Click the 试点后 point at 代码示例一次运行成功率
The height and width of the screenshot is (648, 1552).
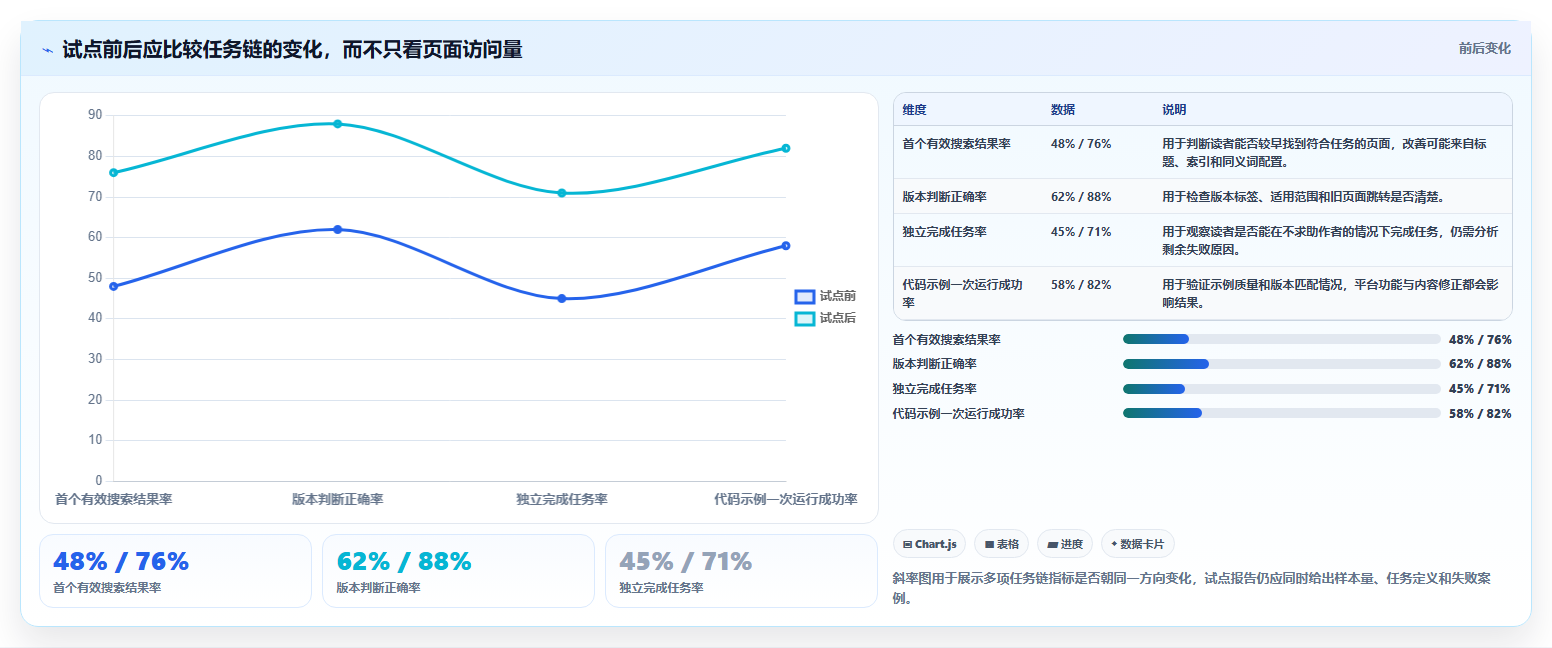click(x=786, y=148)
